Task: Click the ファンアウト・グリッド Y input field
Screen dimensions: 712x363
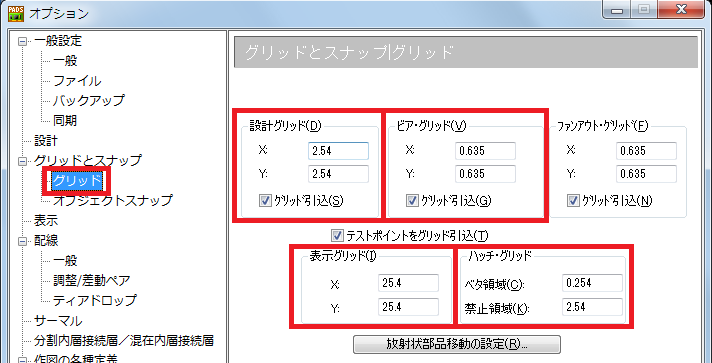Action: 646,174
